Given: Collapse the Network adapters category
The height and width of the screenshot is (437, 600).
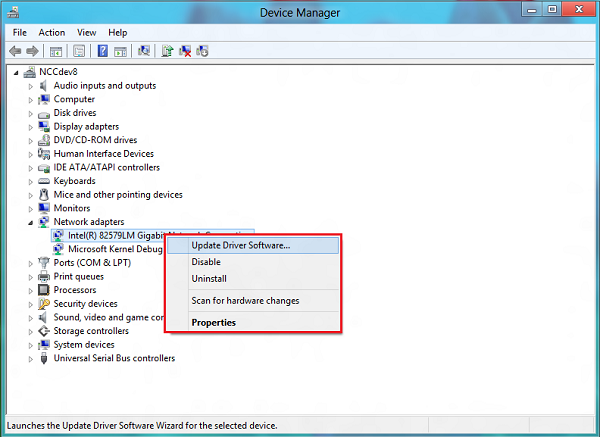Looking at the screenshot, I should click(x=30, y=222).
